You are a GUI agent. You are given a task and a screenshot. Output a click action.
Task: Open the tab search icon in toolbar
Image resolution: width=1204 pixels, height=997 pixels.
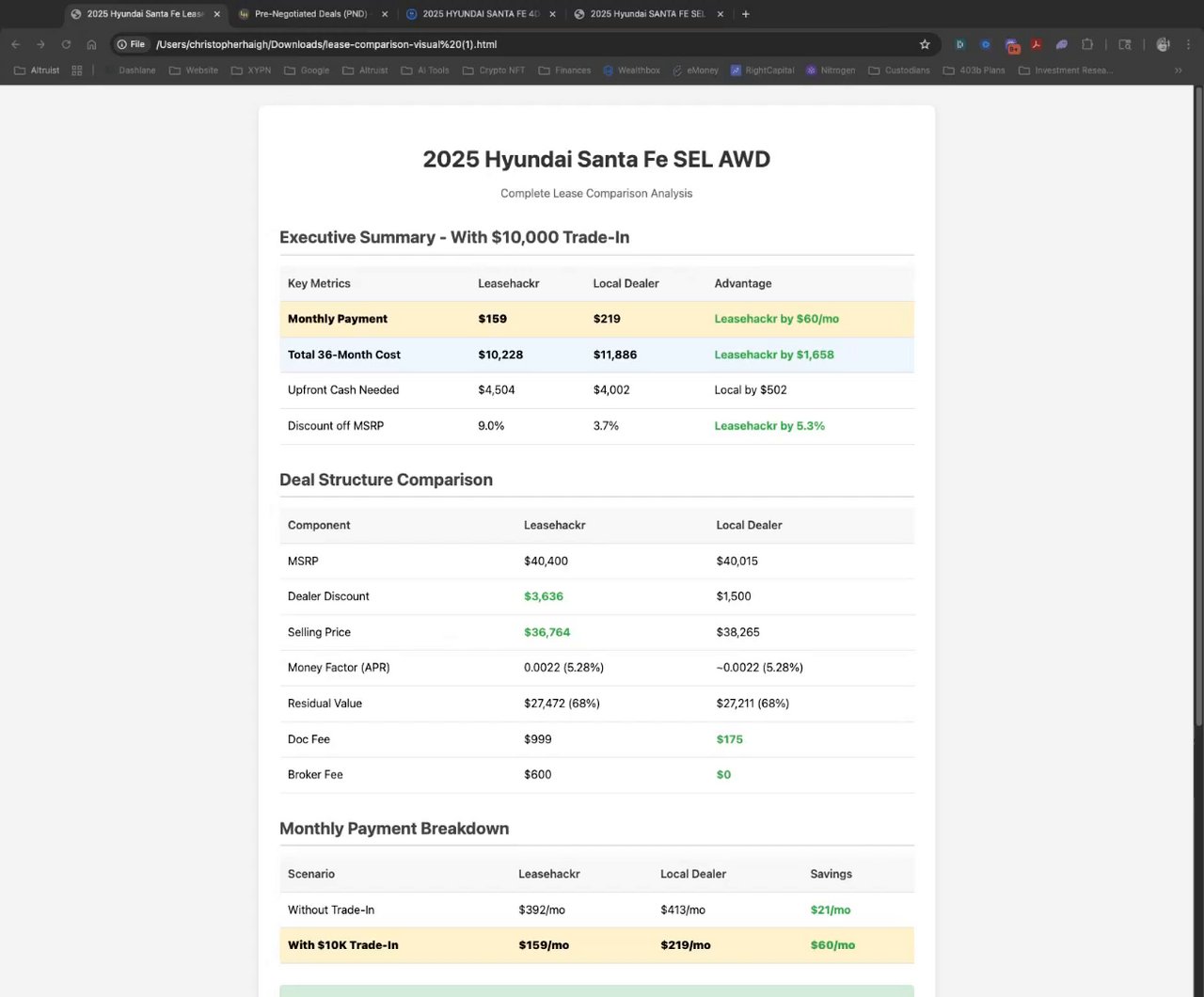tap(1125, 44)
